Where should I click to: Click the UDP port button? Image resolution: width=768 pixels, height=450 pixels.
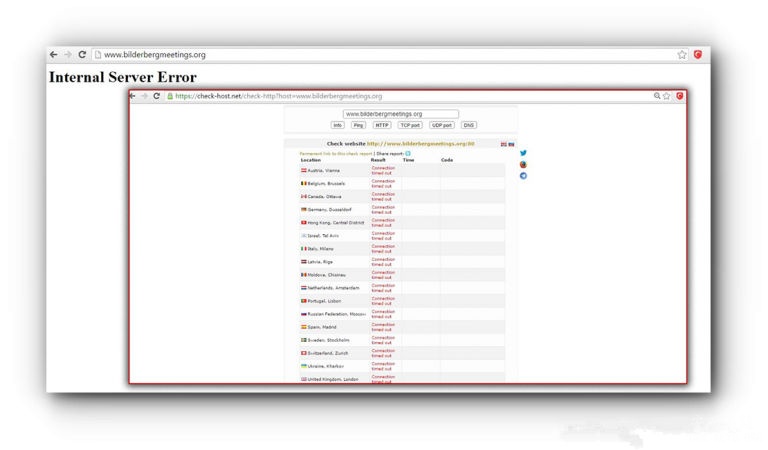(441, 125)
